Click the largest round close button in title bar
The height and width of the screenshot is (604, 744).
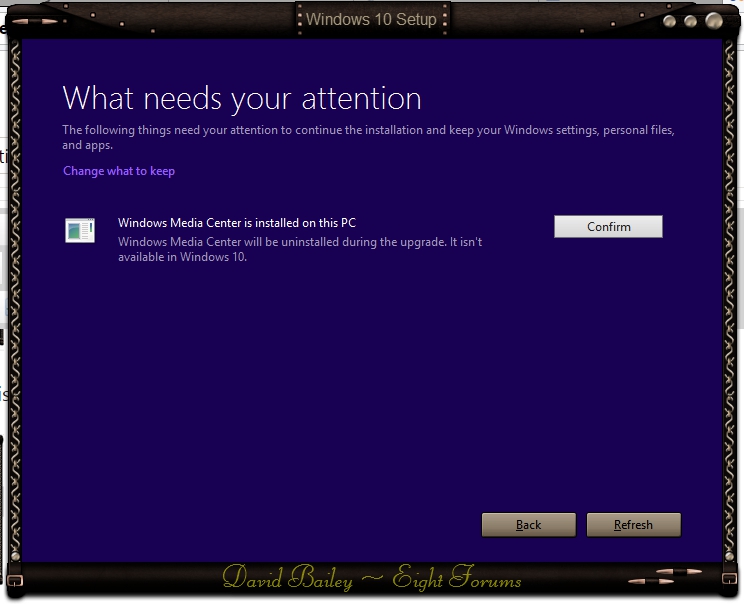[714, 20]
